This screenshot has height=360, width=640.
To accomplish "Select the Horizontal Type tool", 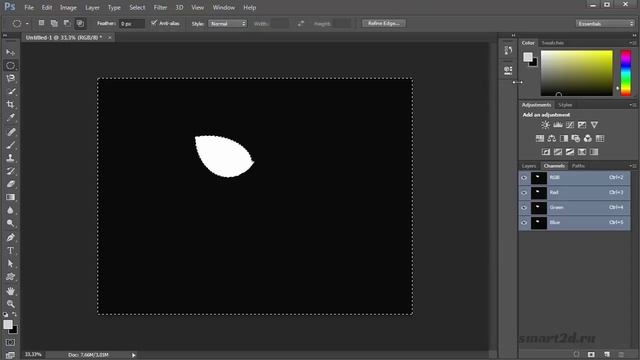I will coord(11,251).
